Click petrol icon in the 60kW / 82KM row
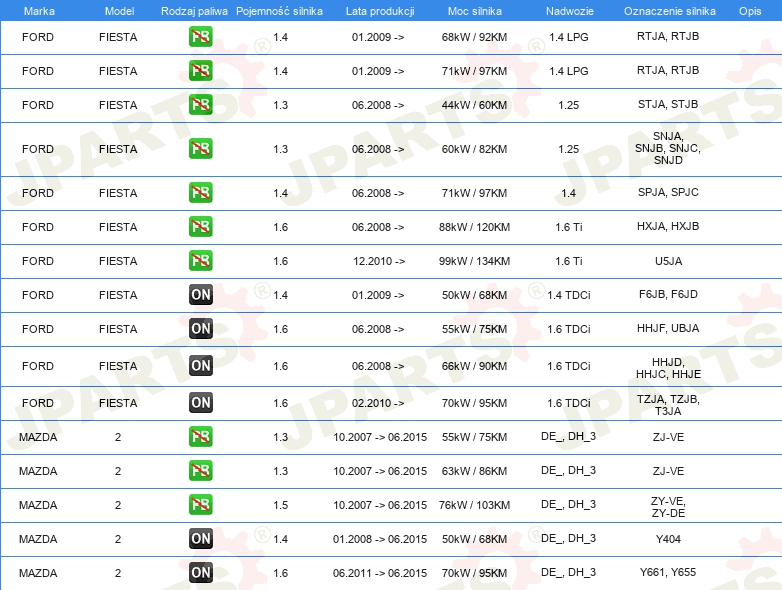The height and width of the screenshot is (590, 782). coord(200,149)
